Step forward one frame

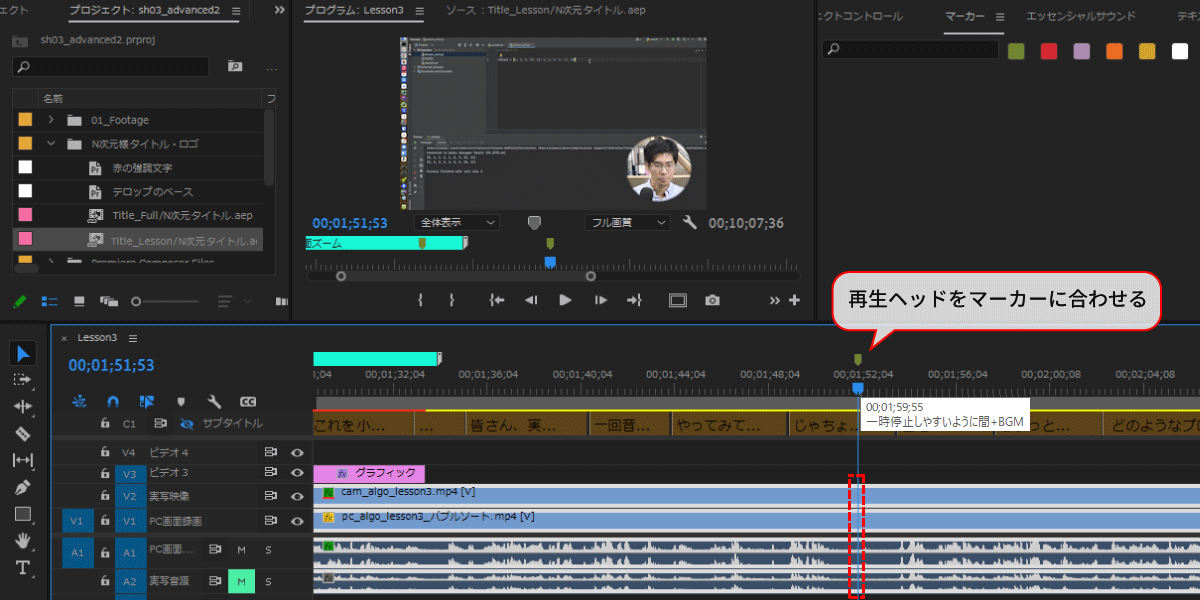[600, 300]
